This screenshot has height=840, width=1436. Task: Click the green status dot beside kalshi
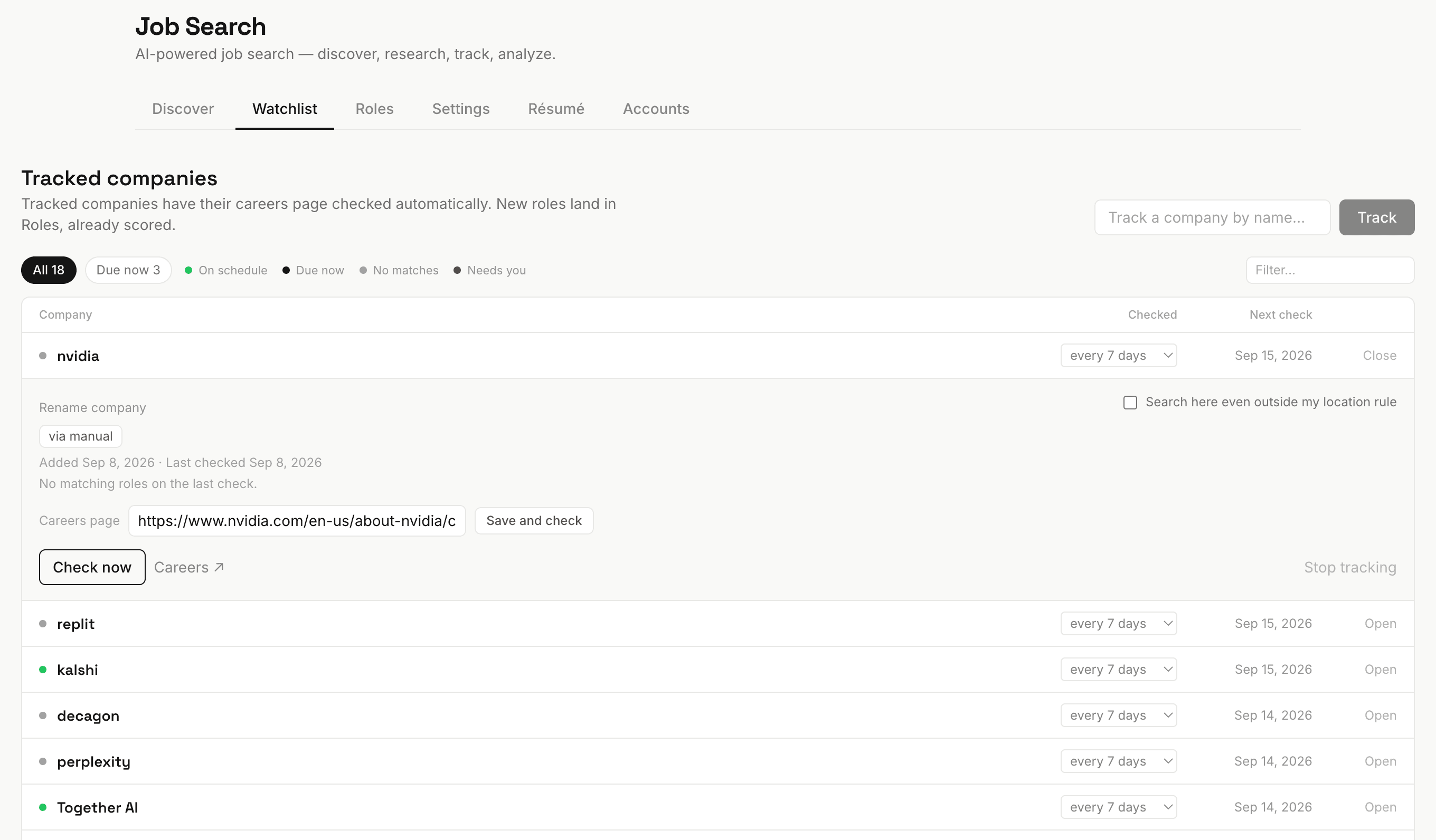[43, 670]
